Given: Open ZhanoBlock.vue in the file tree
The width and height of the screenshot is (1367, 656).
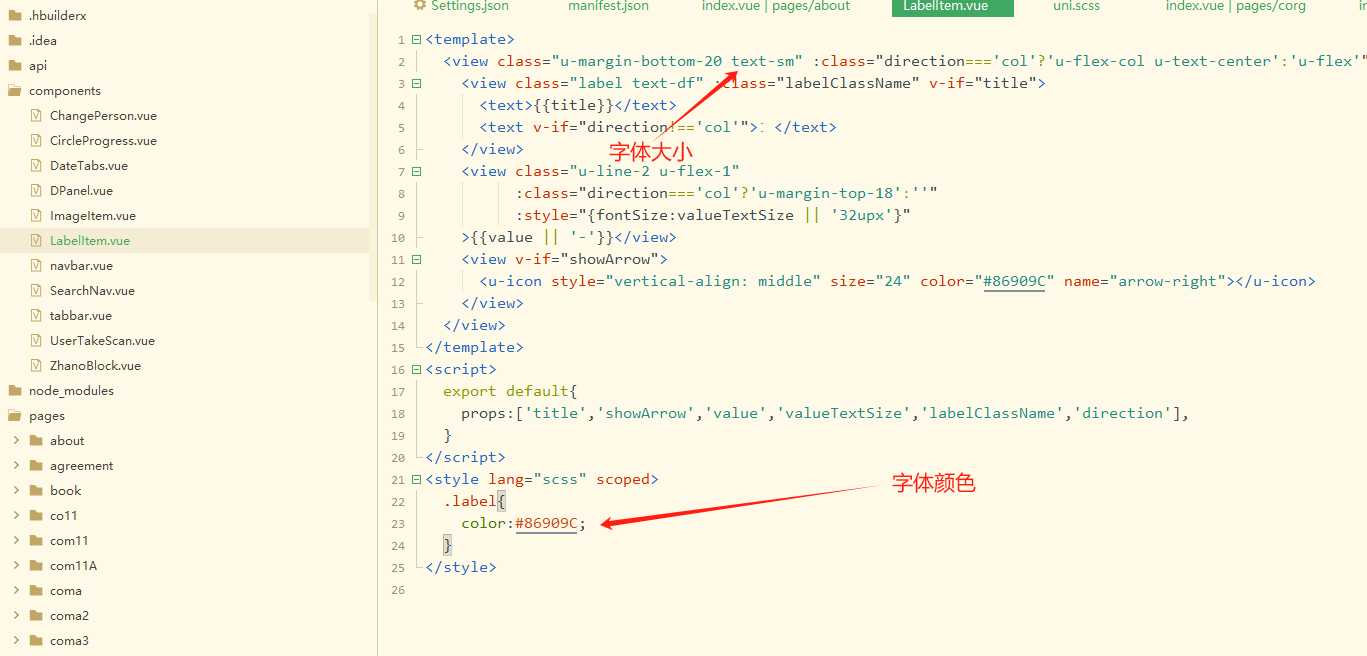Looking at the screenshot, I should (95, 365).
